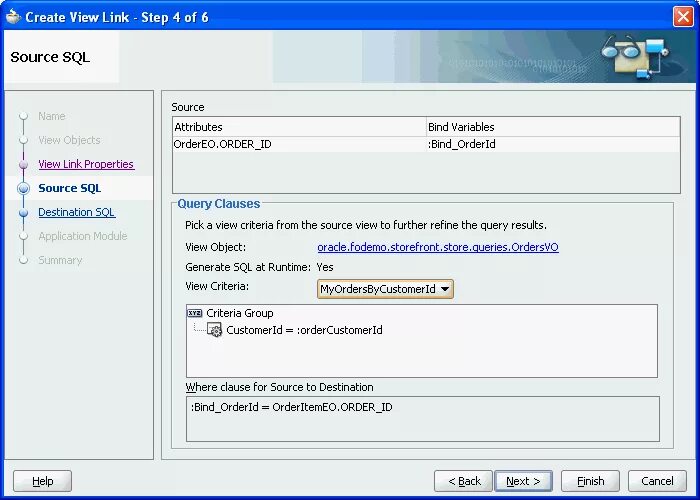The width and height of the screenshot is (700, 500).
Task: Proceed with the Next button
Action: coord(523,481)
